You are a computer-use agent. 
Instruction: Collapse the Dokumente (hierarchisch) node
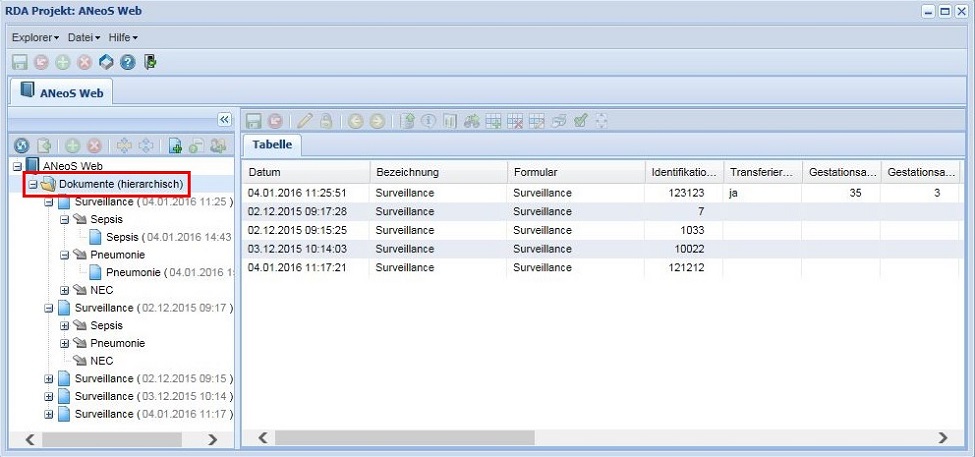tap(33, 184)
